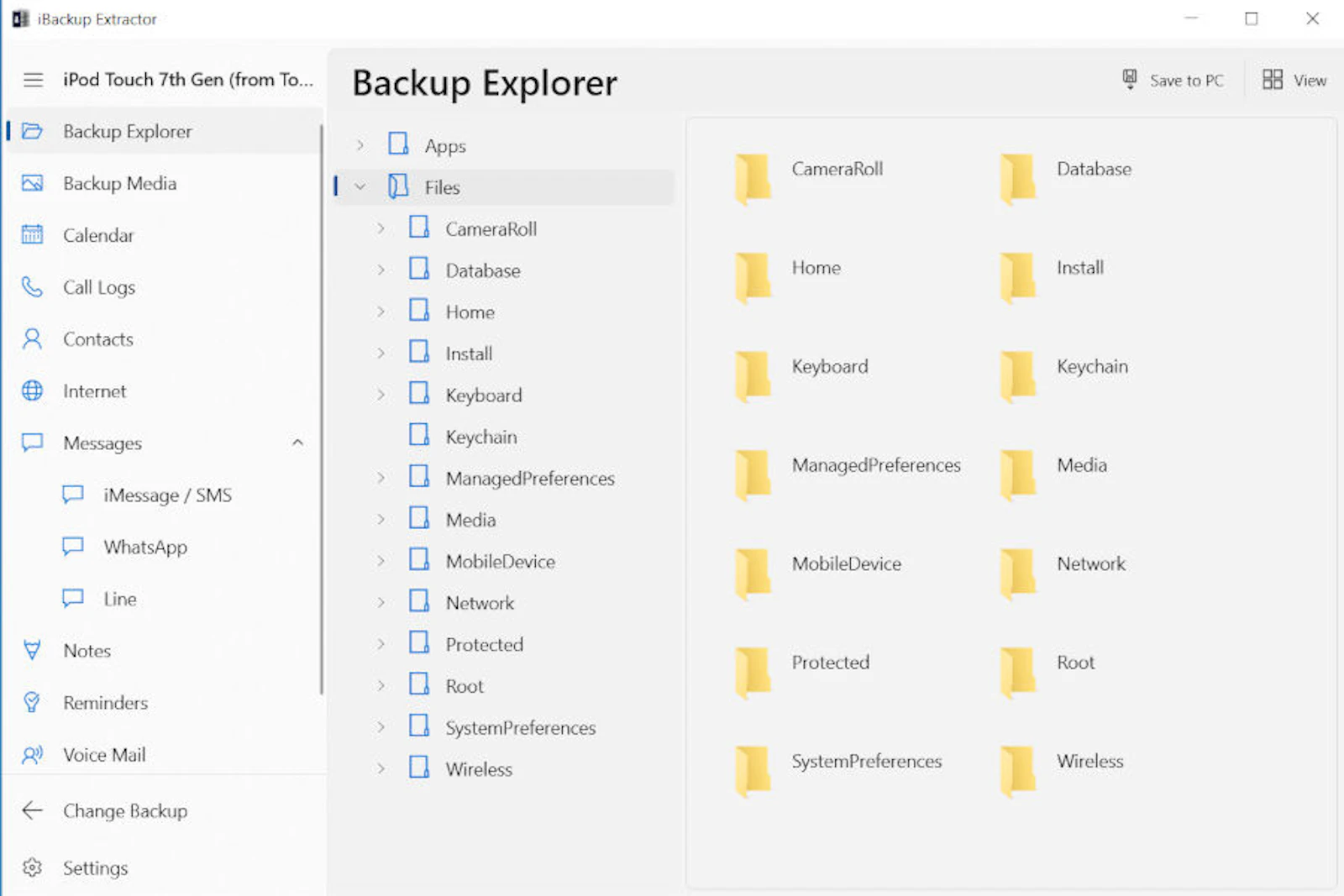Expand the Protected tree node
Image resolution: width=1344 pixels, height=896 pixels.
pyautogui.click(x=381, y=644)
